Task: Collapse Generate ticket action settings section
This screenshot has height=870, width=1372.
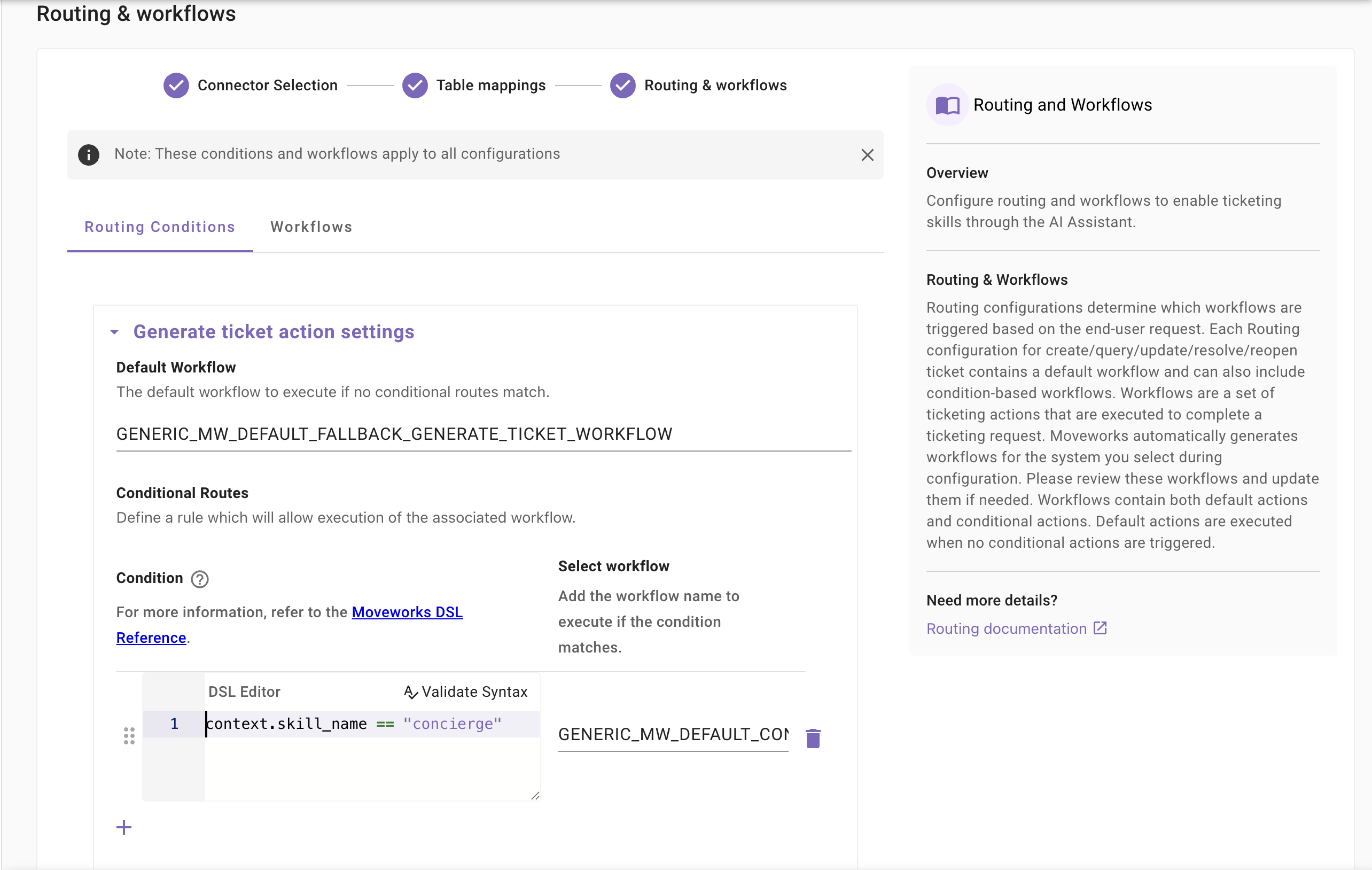Action: click(x=114, y=332)
